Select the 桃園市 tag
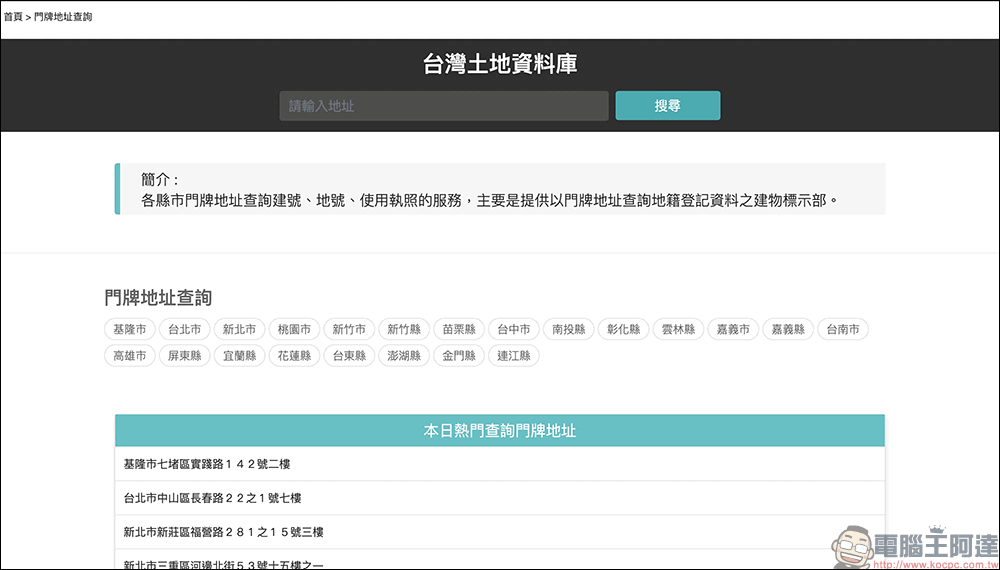 pyautogui.click(x=294, y=329)
